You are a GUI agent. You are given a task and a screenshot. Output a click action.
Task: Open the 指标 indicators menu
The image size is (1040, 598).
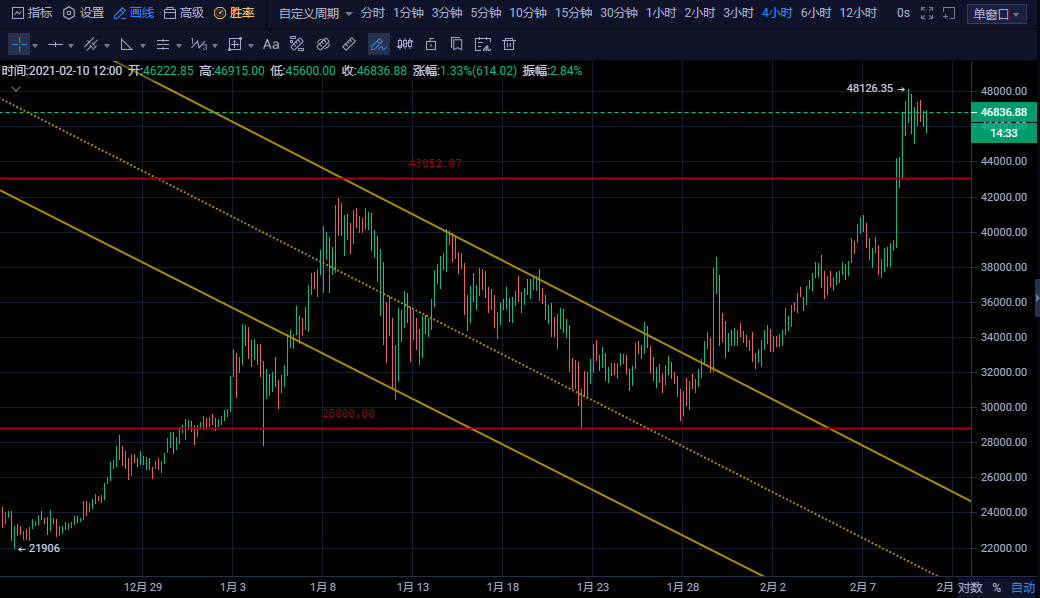coord(32,13)
